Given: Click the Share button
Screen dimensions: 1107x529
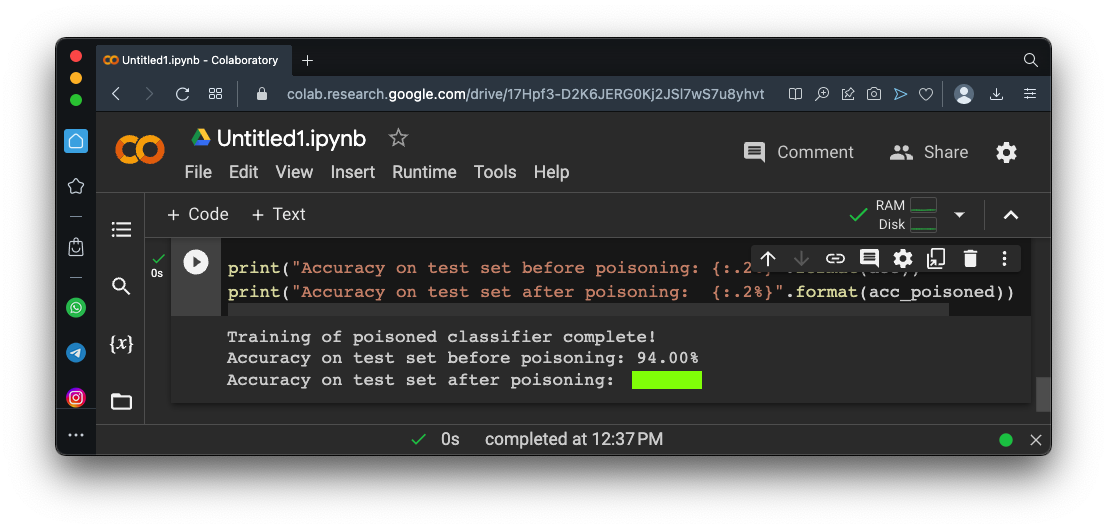Looking at the screenshot, I should [x=929, y=152].
